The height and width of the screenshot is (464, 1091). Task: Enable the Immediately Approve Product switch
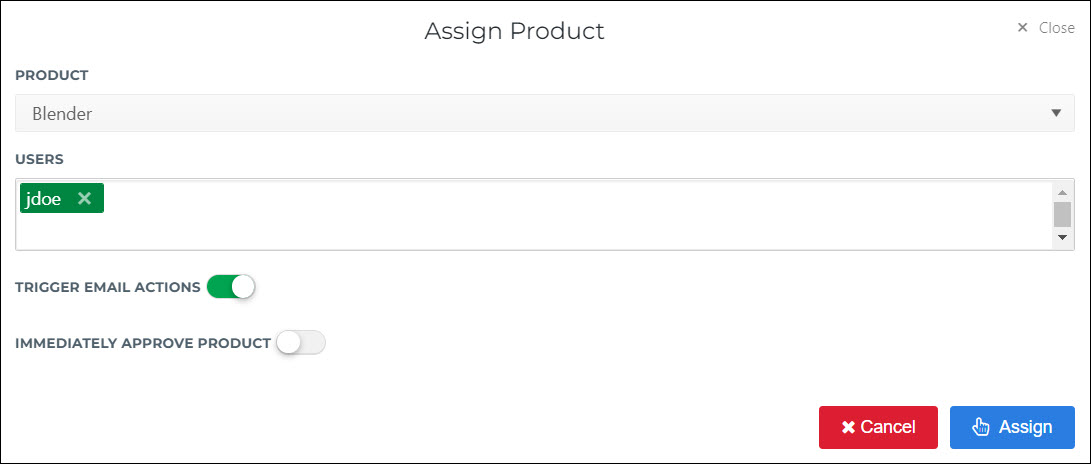[x=301, y=343]
